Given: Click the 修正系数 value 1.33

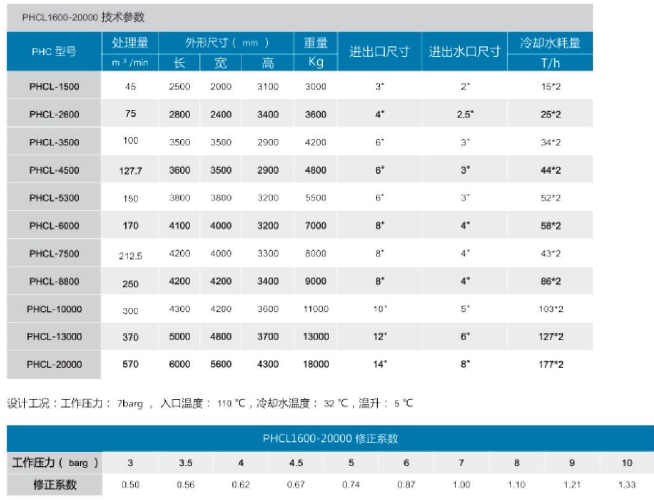Looking at the screenshot, I should pyautogui.click(x=626, y=485).
